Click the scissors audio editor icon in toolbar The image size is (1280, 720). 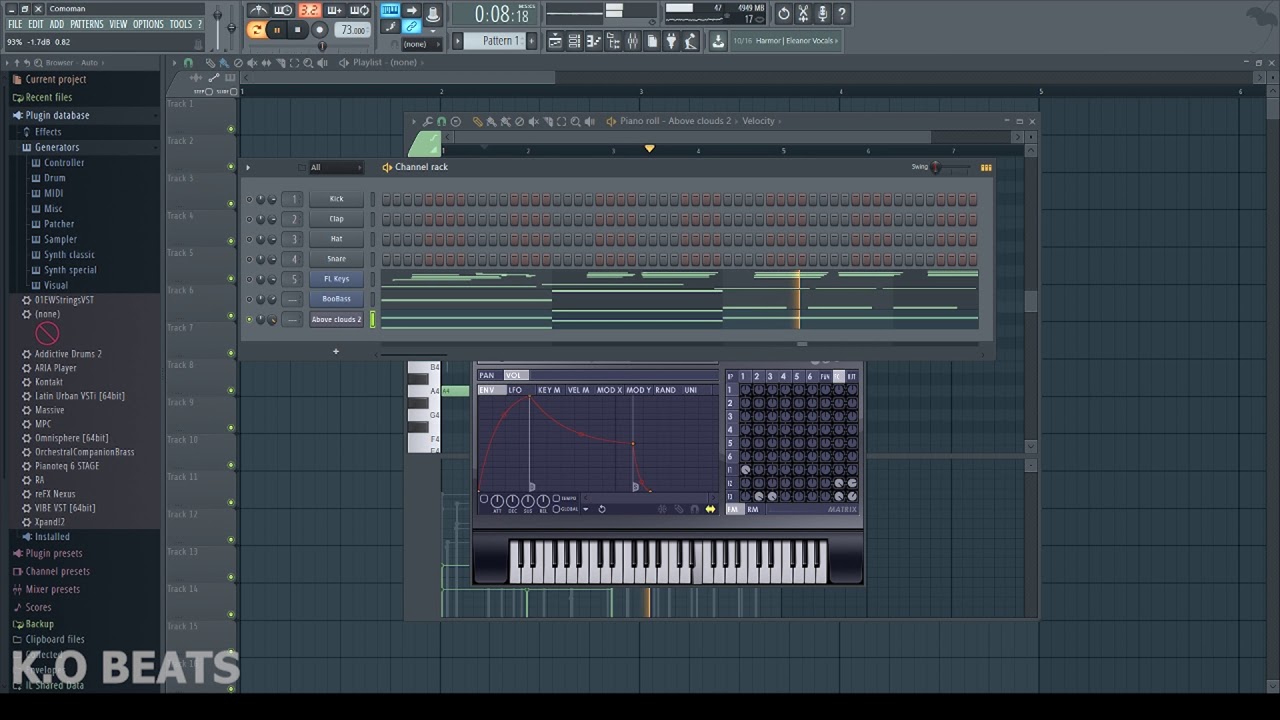coord(803,13)
